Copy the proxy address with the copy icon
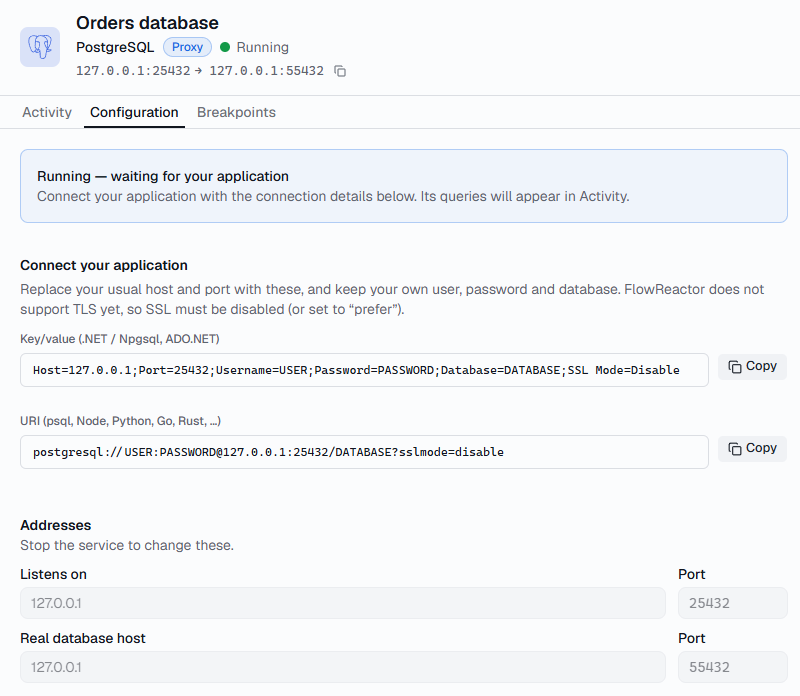Viewport: 800px width, 696px height. coord(340,71)
